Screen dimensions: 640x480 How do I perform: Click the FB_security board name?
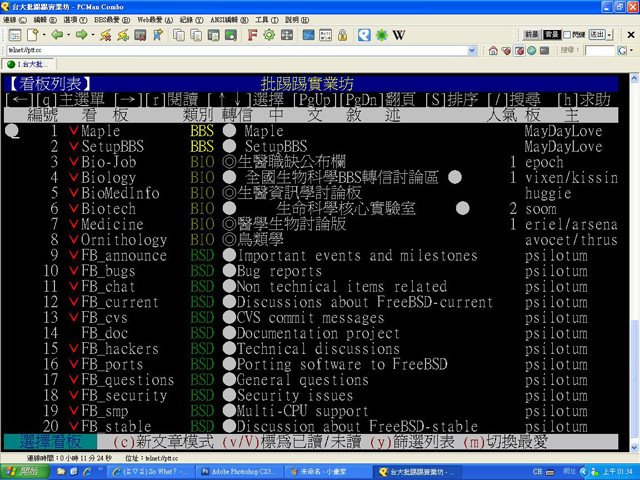(124, 396)
